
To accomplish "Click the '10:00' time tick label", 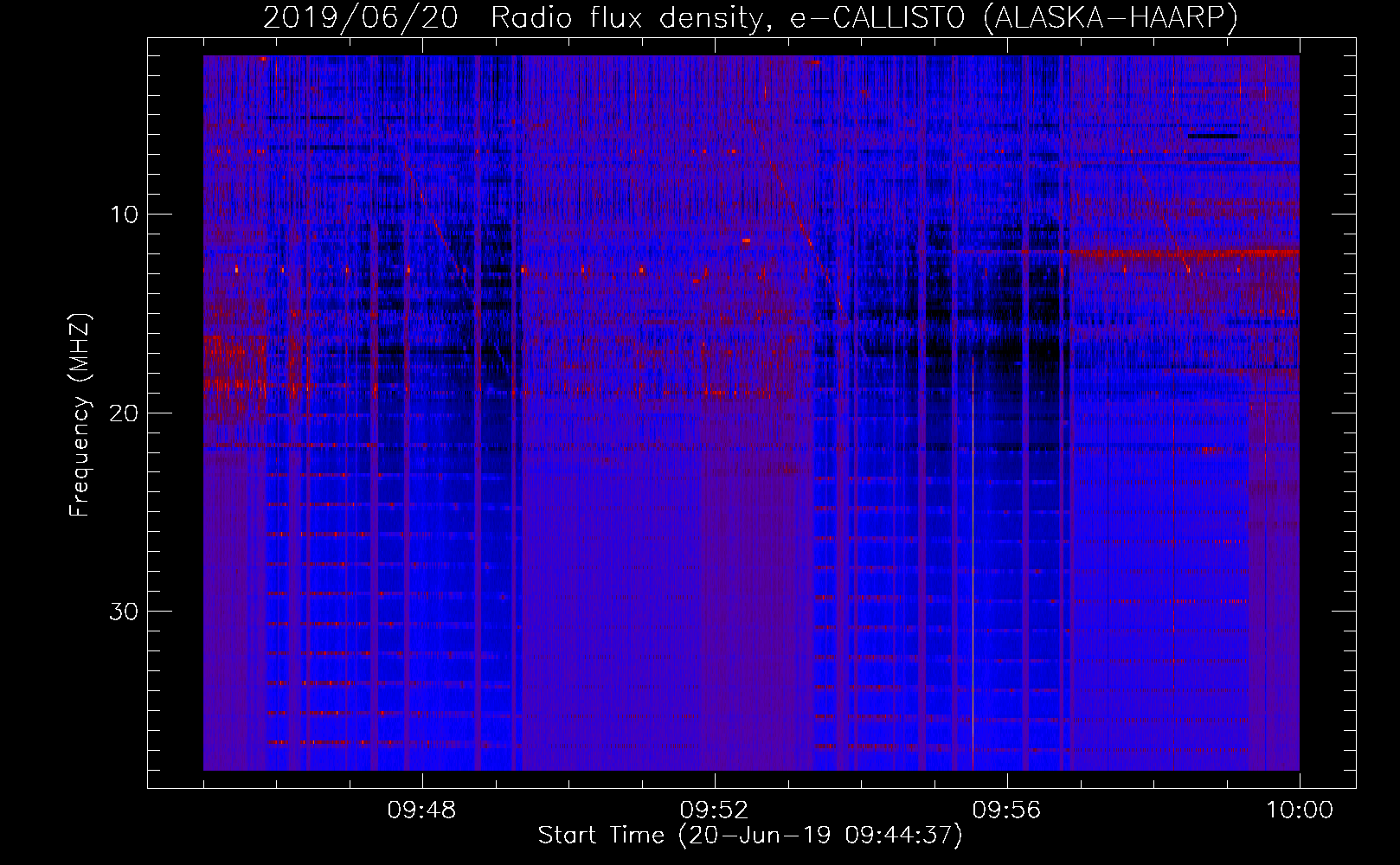I will coord(1300,811).
